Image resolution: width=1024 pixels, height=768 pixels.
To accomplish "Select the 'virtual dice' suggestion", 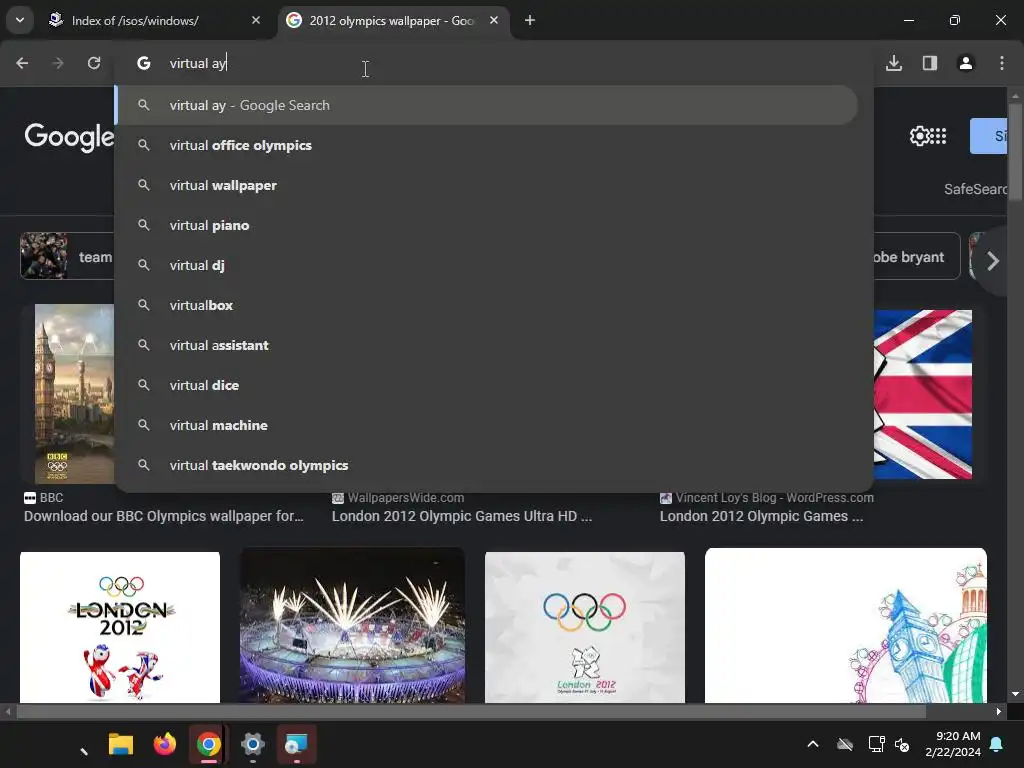I will coord(487,385).
